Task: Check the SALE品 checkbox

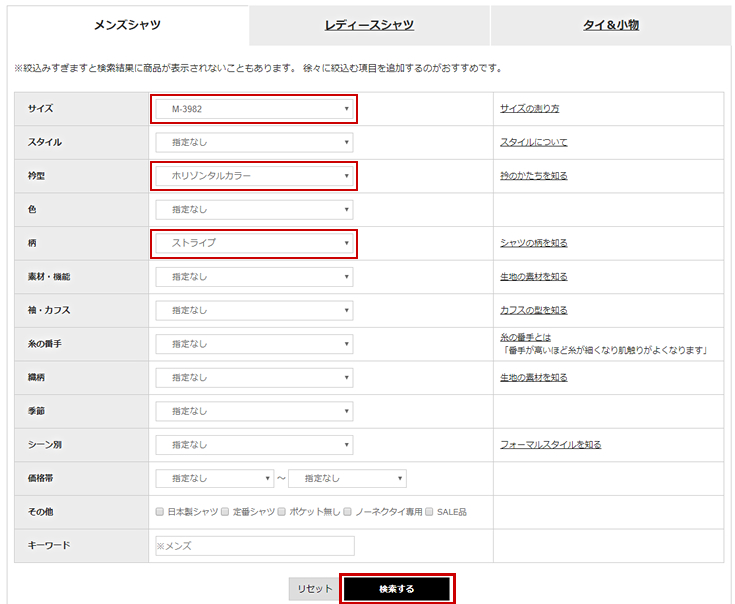Action: (429, 512)
